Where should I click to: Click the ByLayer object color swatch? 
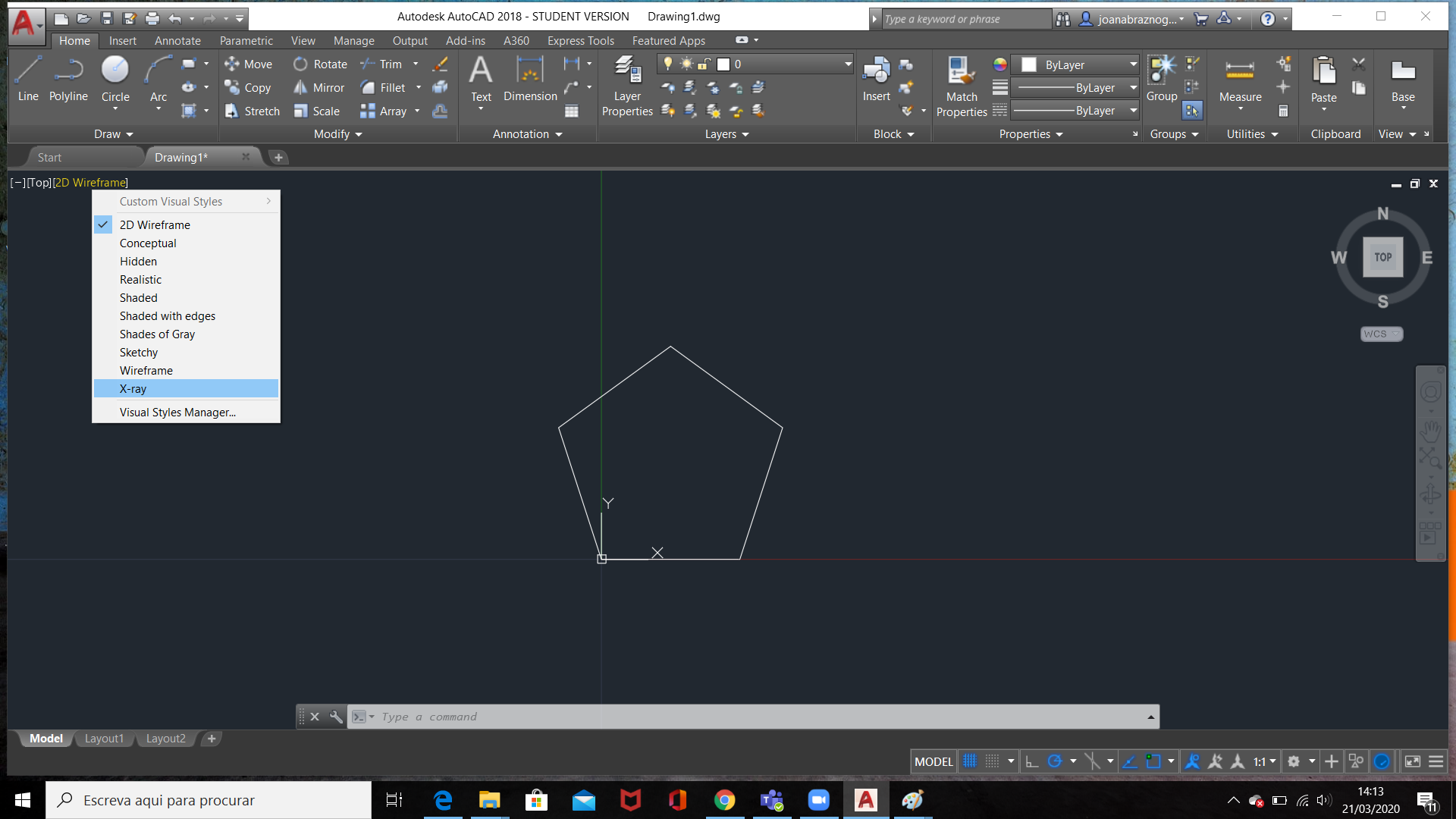tap(1029, 65)
